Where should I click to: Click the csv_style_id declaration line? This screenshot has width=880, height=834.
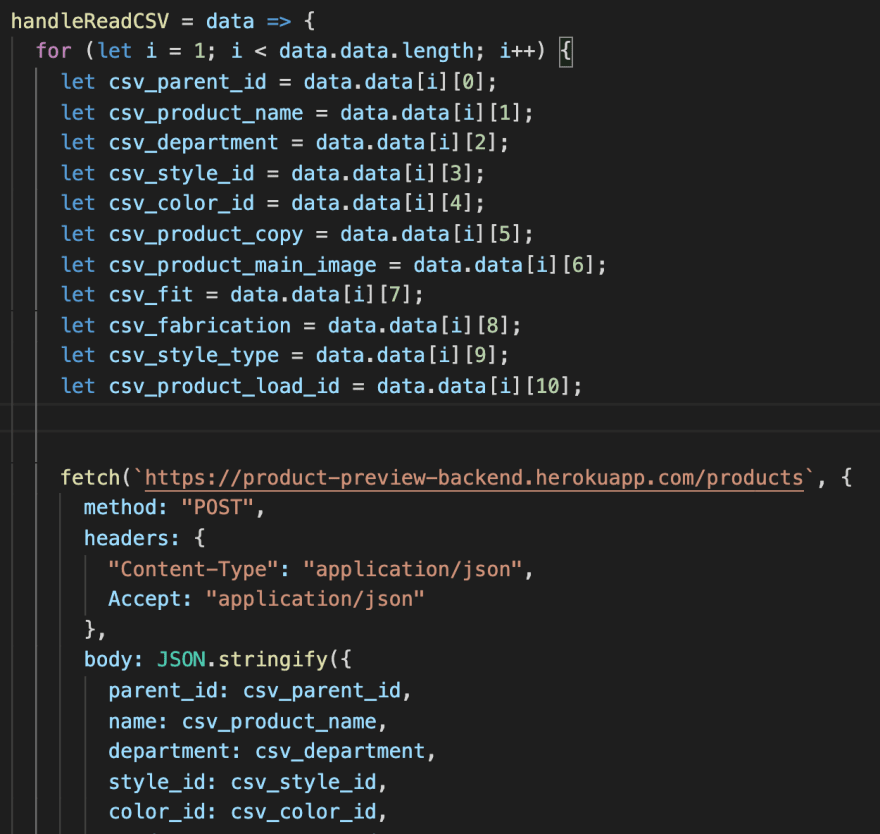coord(273,173)
